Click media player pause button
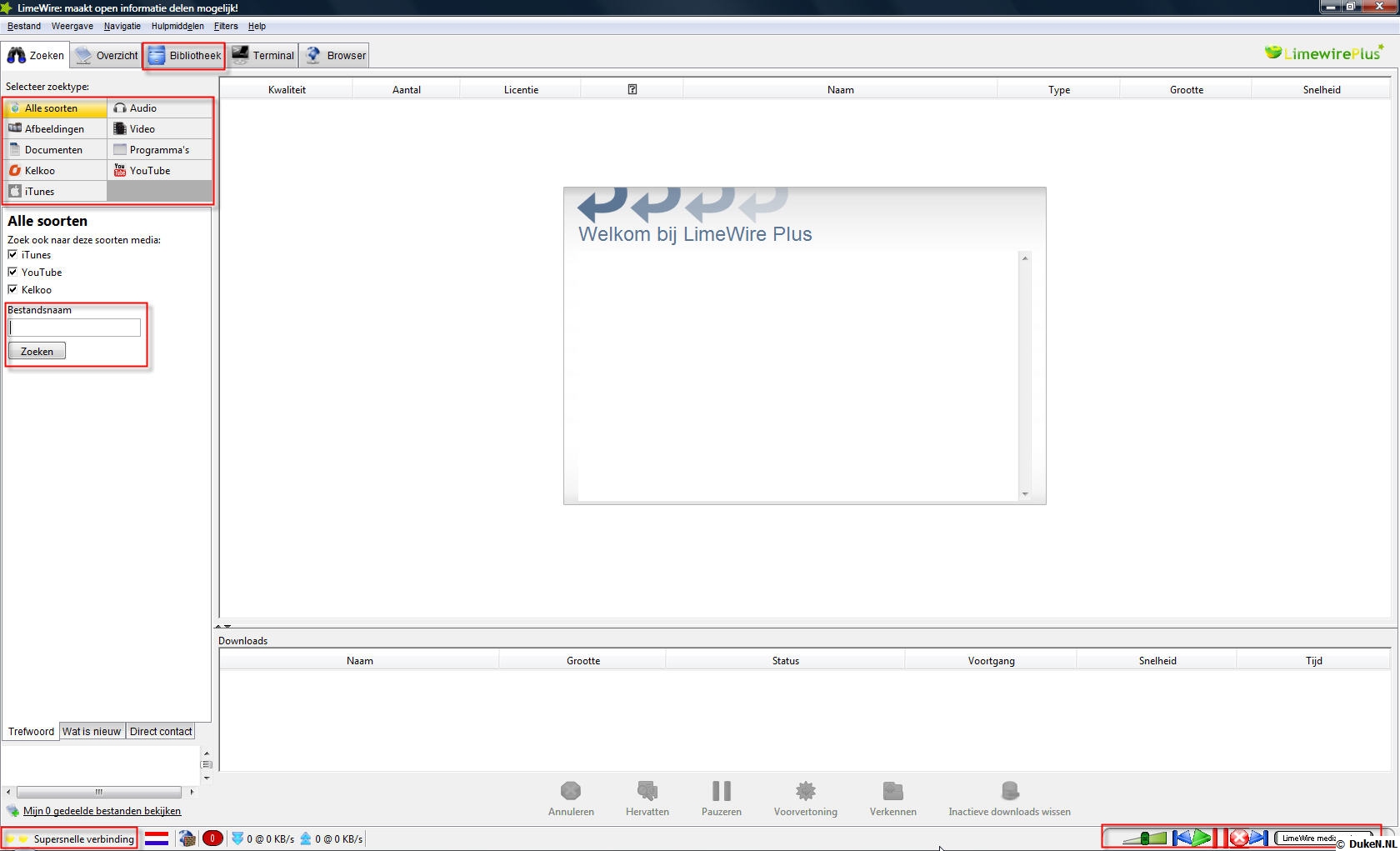1400x851 pixels. [1221, 838]
